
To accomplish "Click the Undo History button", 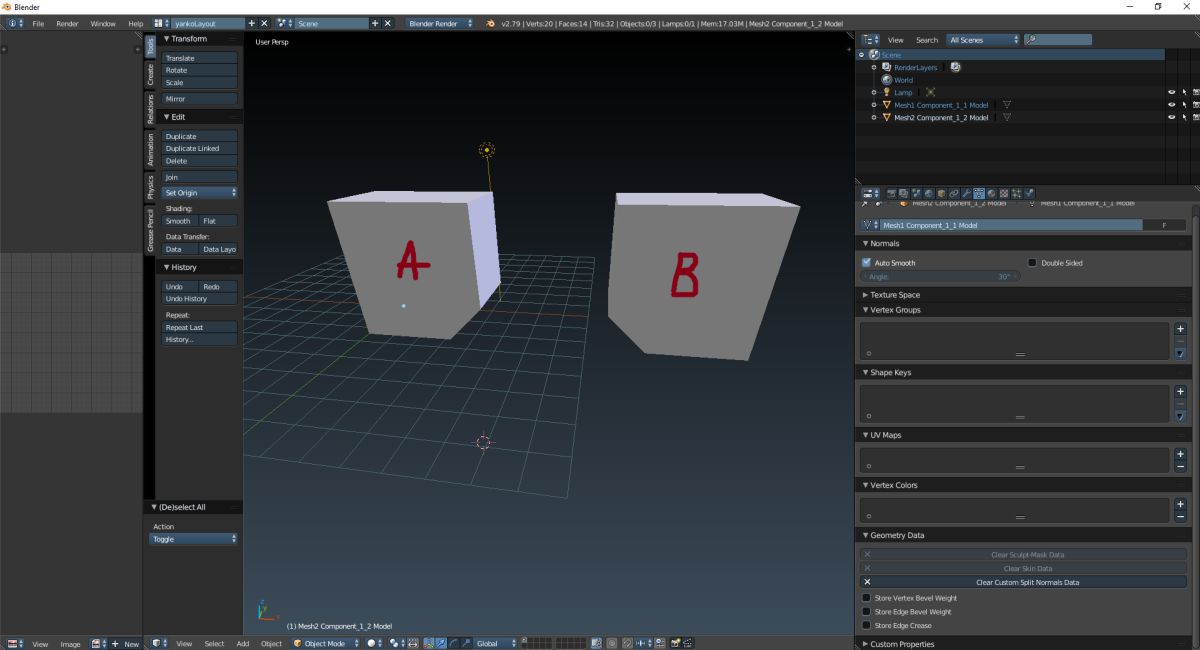I will point(200,298).
